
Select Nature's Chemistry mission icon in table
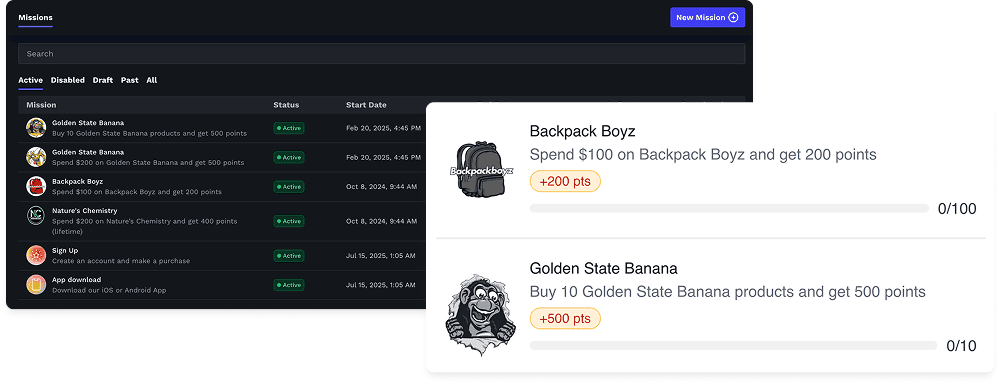click(x=36, y=215)
